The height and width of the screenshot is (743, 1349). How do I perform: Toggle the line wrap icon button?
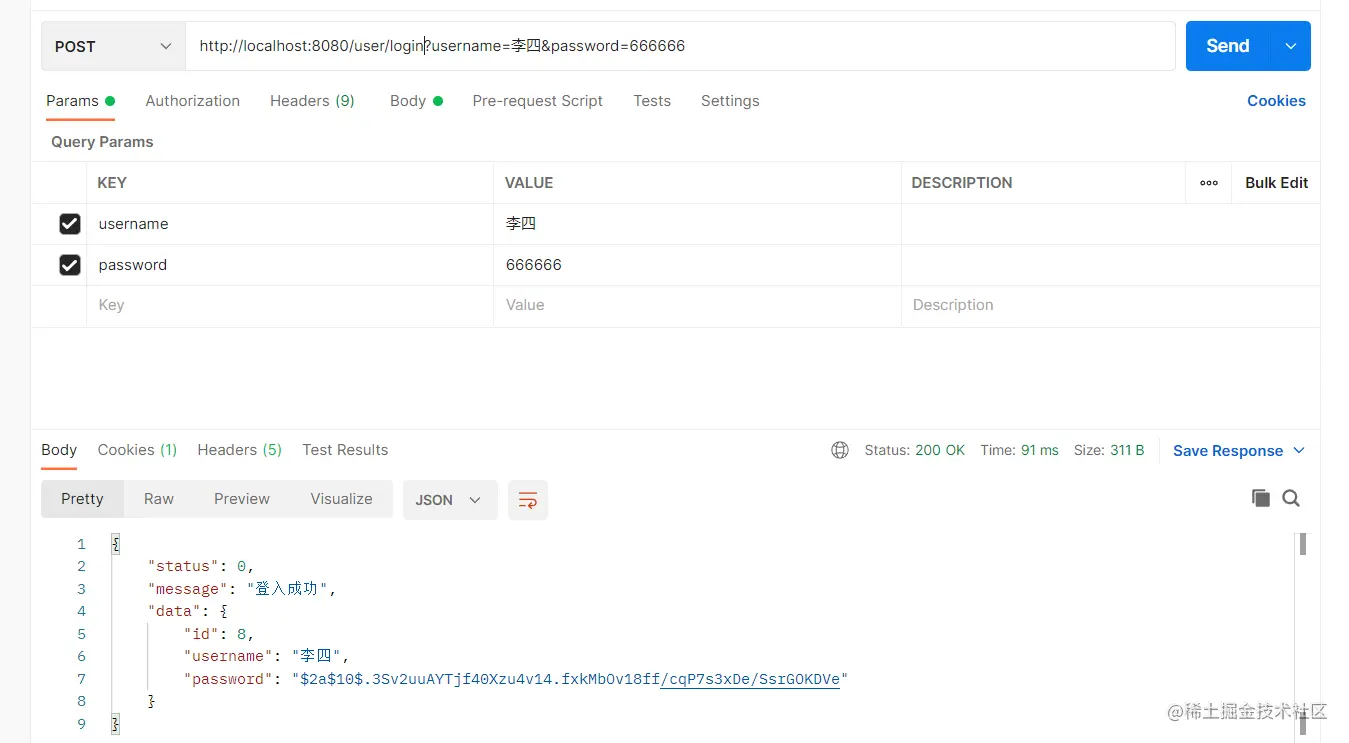coord(528,500)
